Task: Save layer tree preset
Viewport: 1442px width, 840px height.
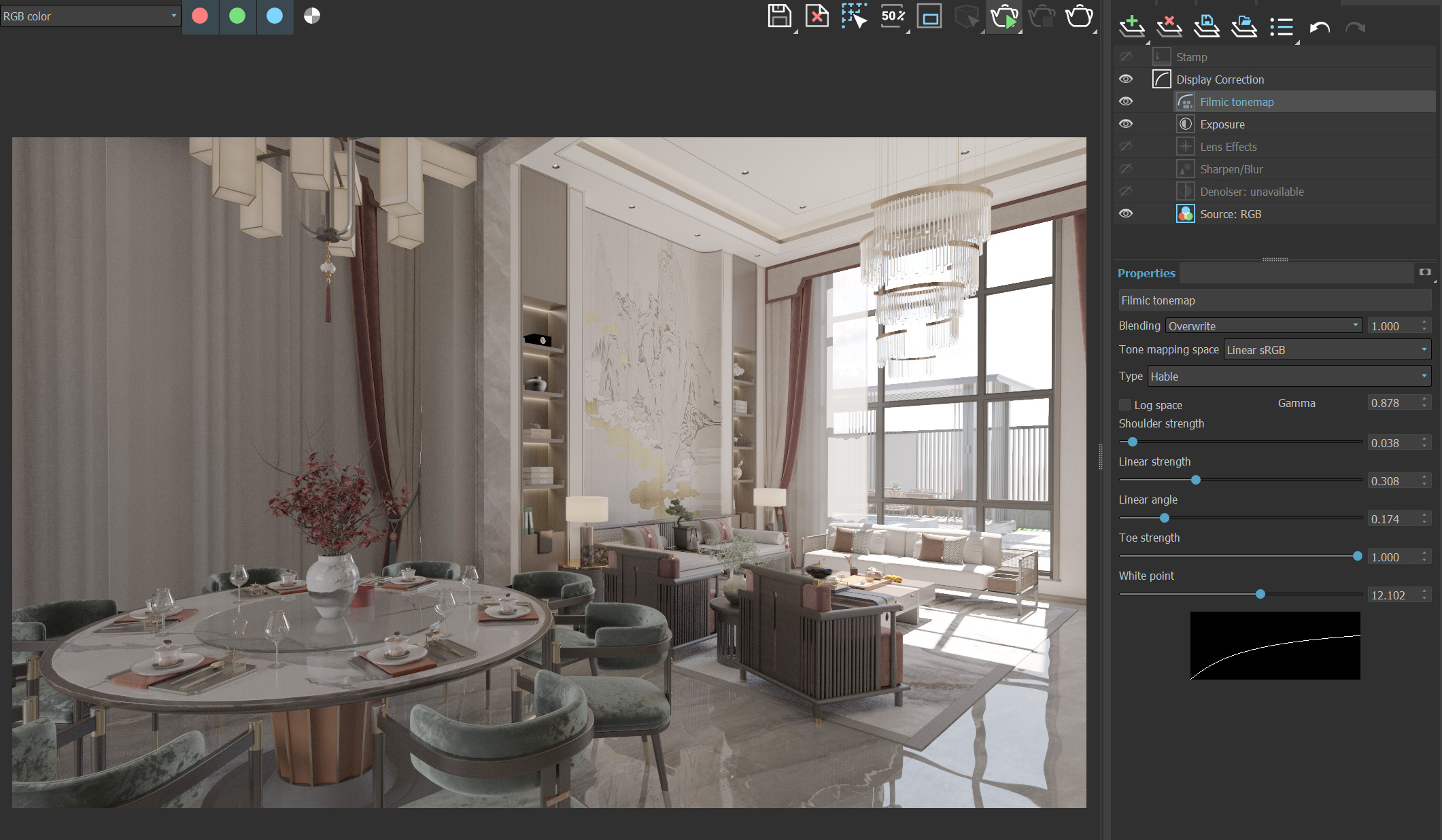Action: click(x=1207, y=27)
